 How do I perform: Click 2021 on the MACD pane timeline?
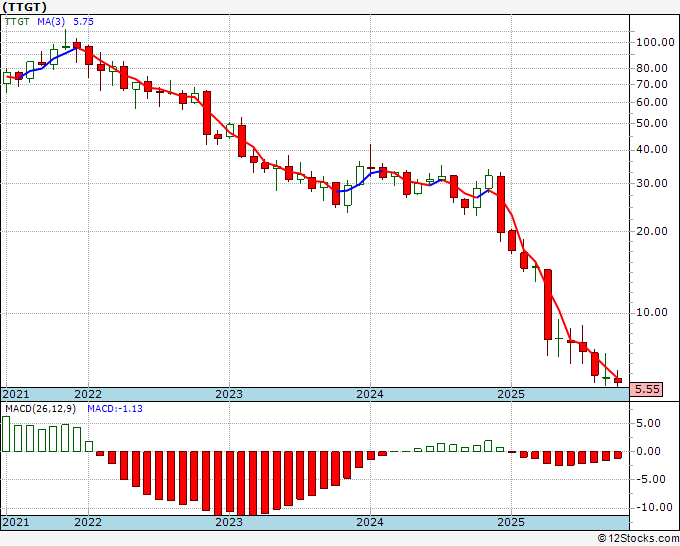16,522
